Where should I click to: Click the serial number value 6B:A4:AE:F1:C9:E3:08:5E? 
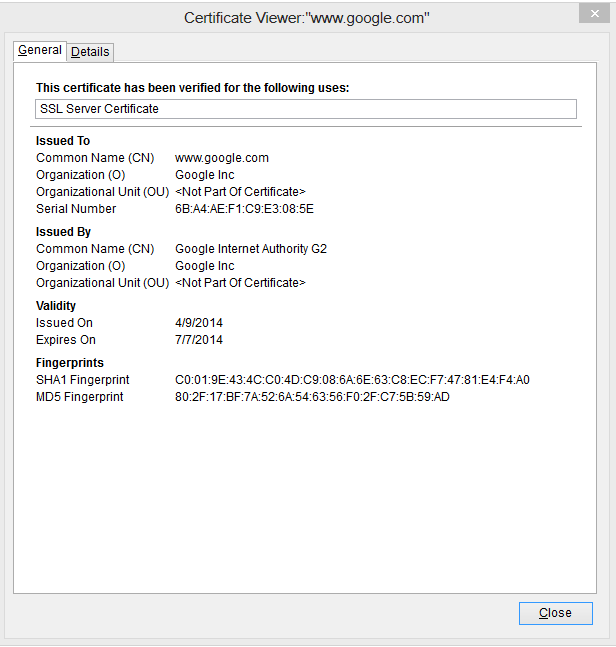click(x=244, y=209)
